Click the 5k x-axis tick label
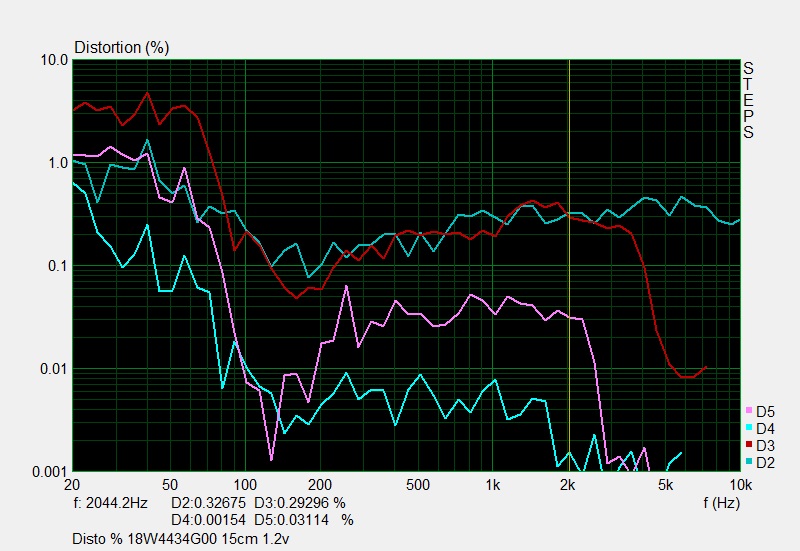The width and height of the screenshot is (800, 551). [x=665, y=485]
